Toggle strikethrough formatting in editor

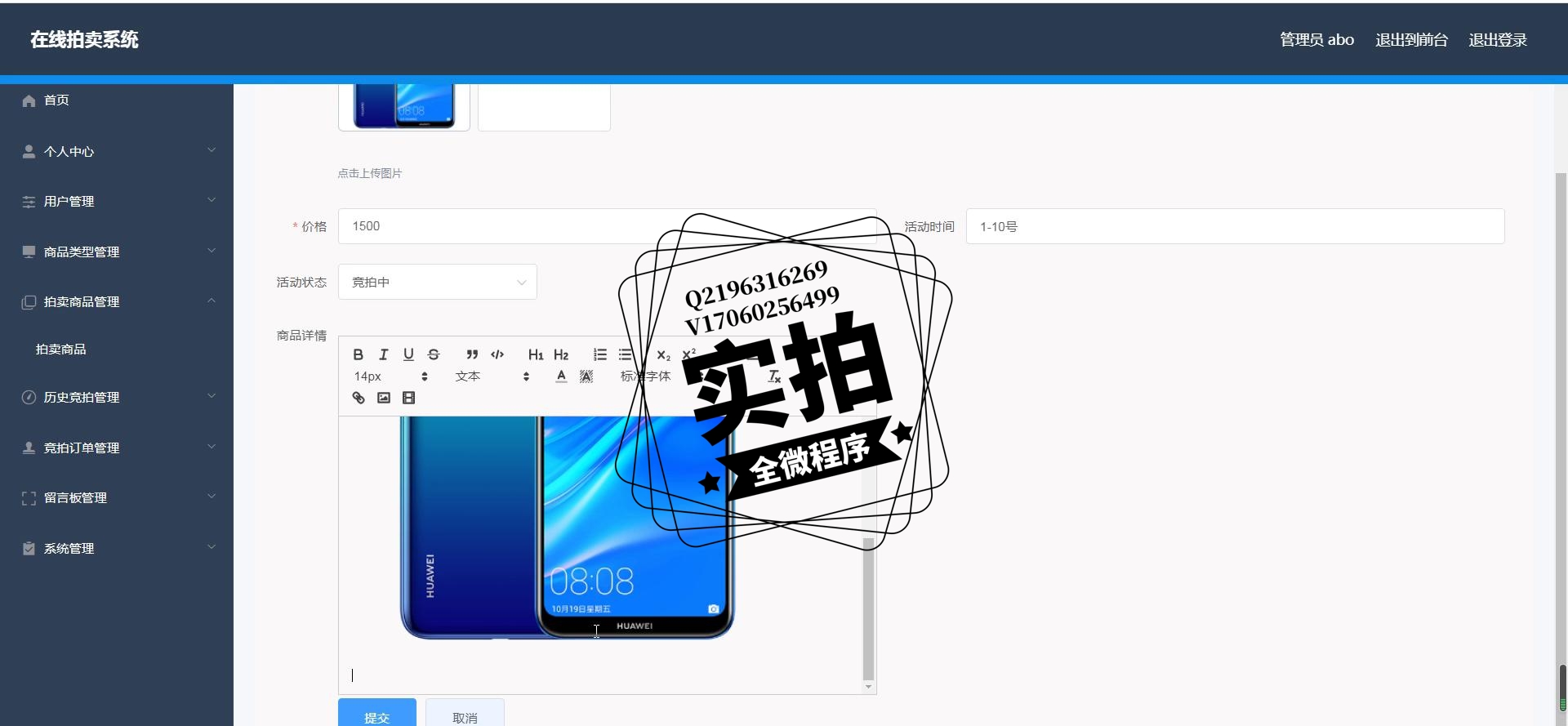point(434,354)
